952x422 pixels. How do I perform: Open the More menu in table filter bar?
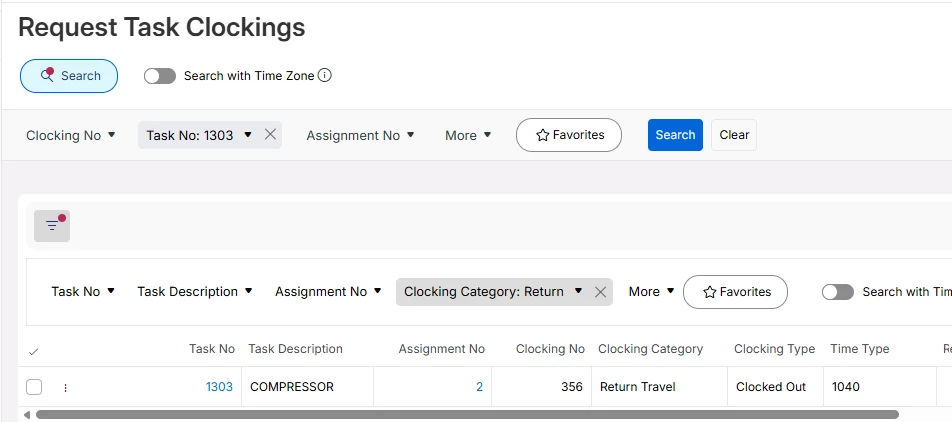pos(650,292)
